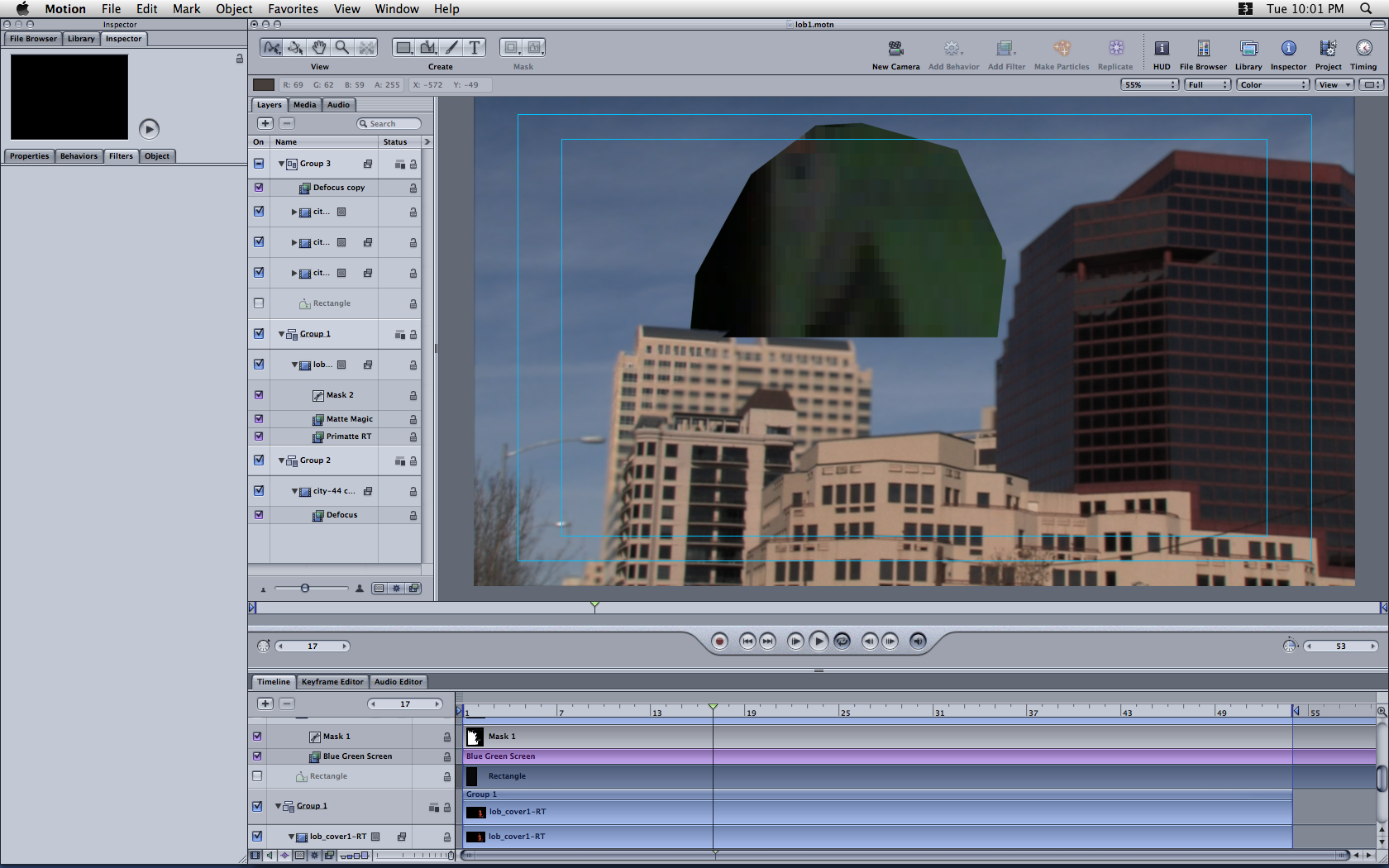Click the Project pane icon
The image size is (1389, 868).
click(x=1328, y=49)
